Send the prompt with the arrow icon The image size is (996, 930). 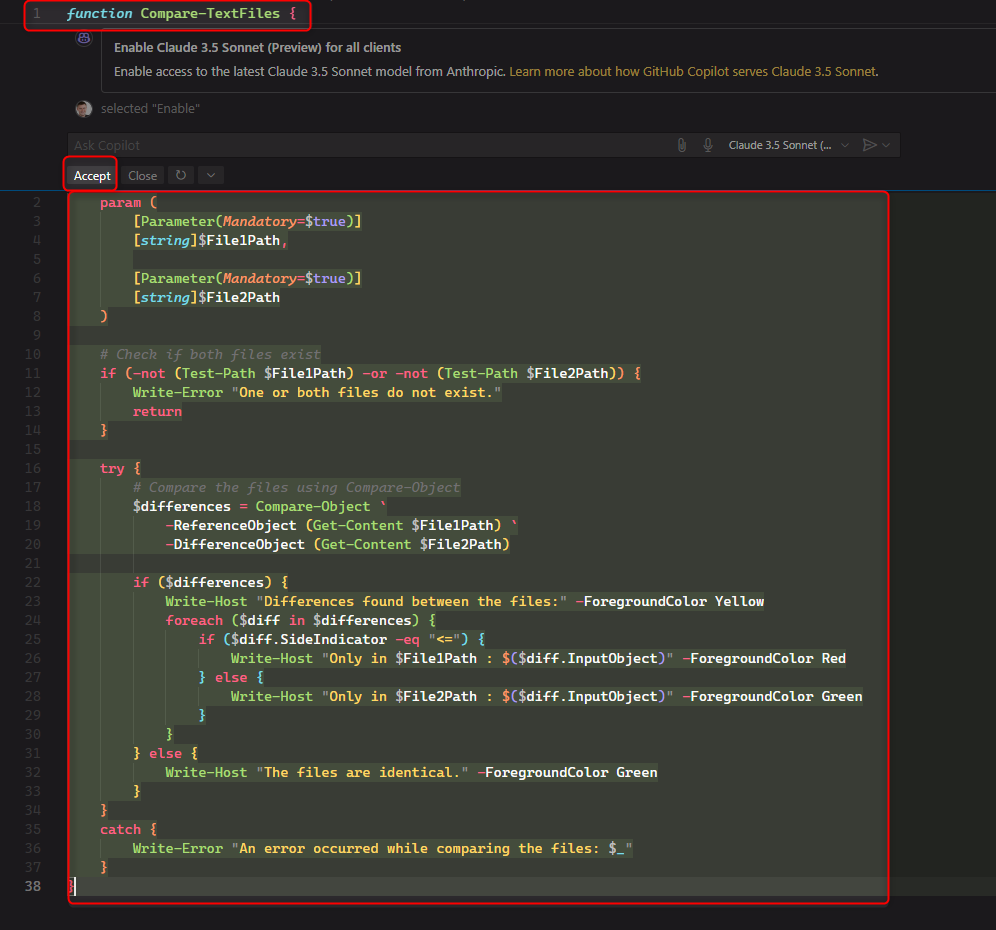coord(869,145)
